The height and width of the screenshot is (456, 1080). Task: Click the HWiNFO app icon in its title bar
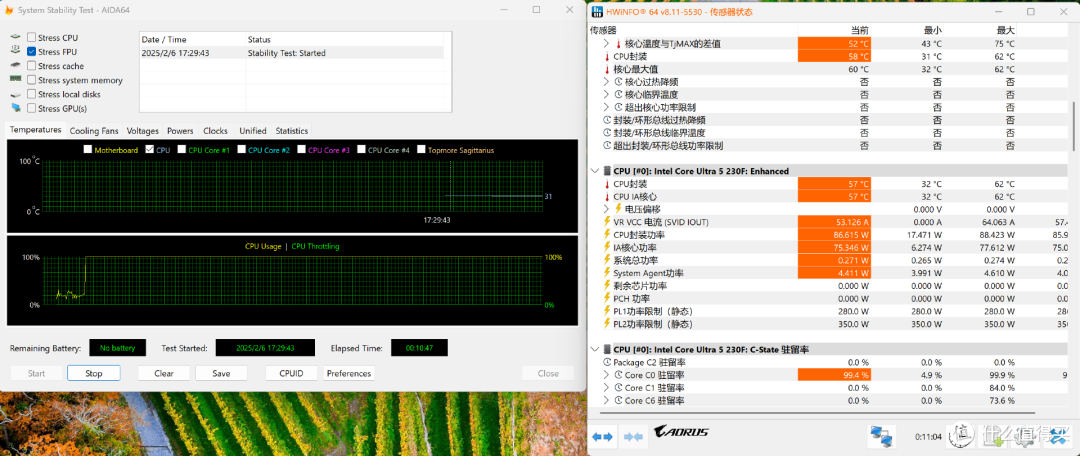click(597, 11)
